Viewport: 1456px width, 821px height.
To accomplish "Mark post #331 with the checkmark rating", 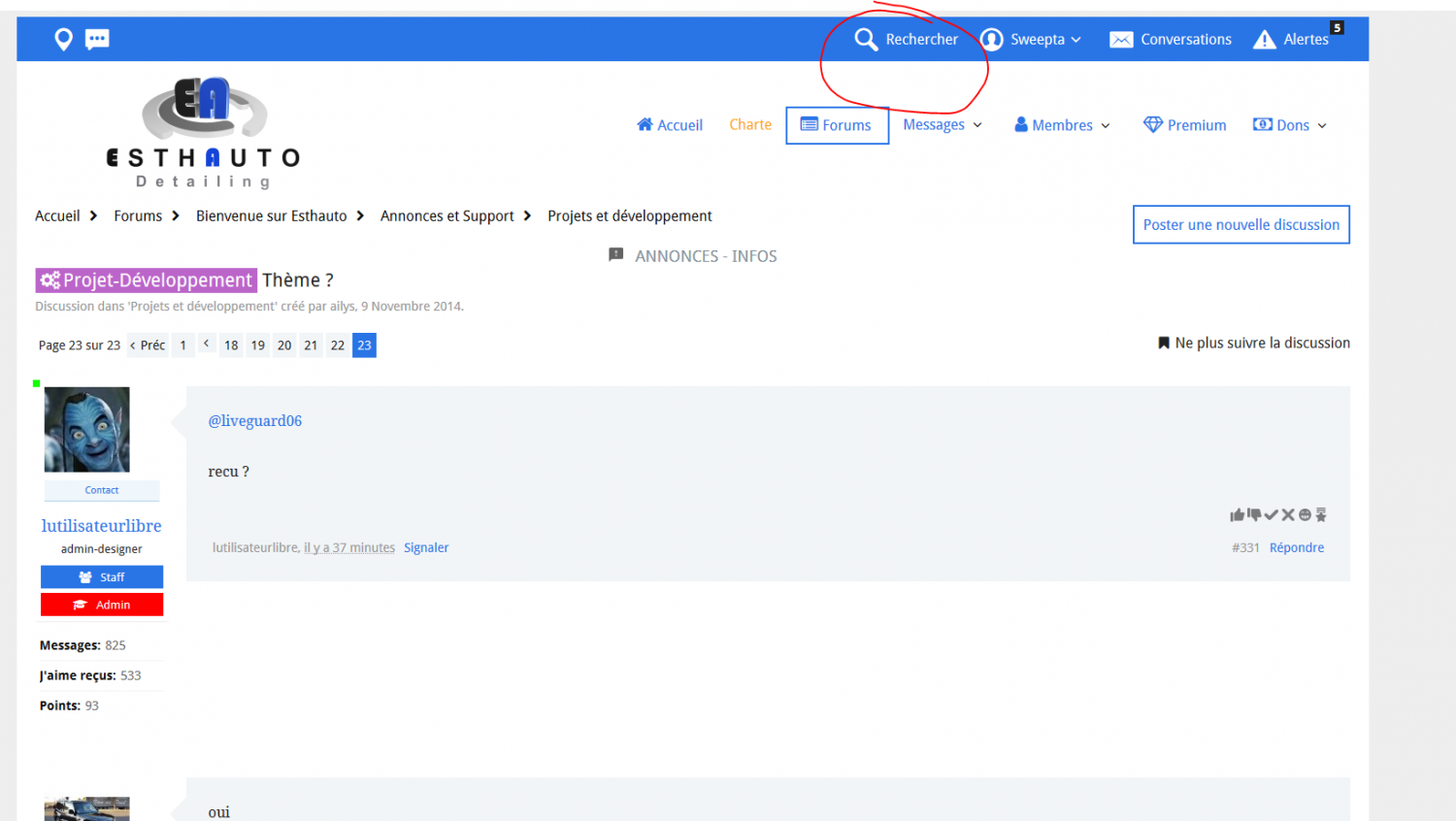I will tap(1271, 515).
